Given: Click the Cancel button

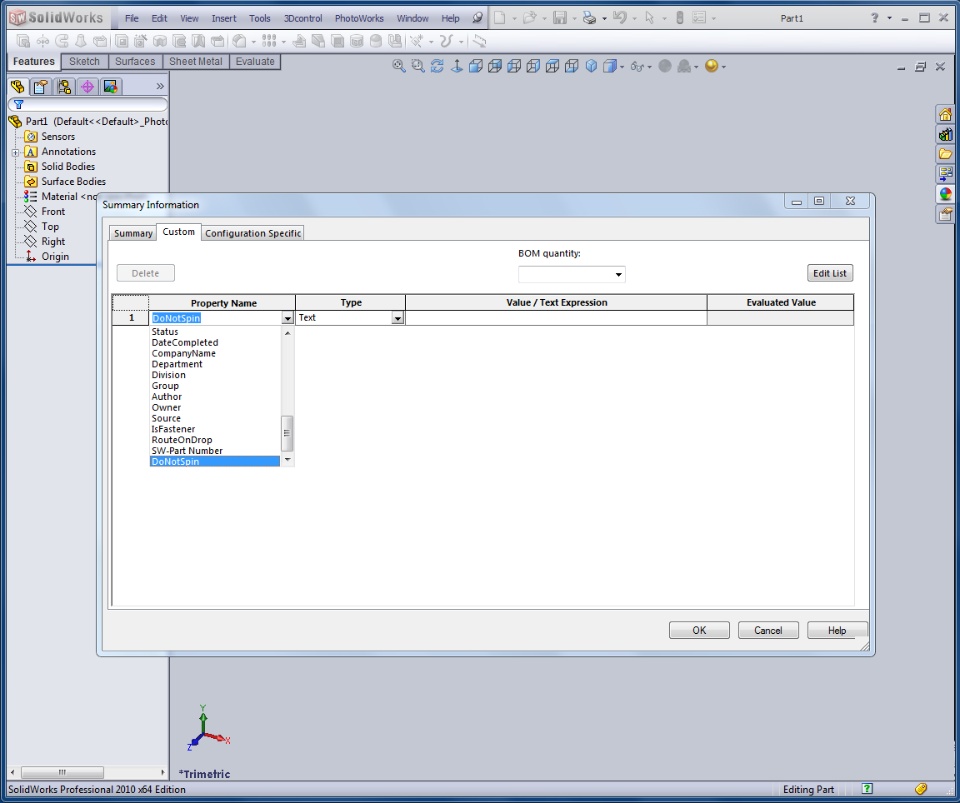Looking at the screenshot, I should click(768, 630).
